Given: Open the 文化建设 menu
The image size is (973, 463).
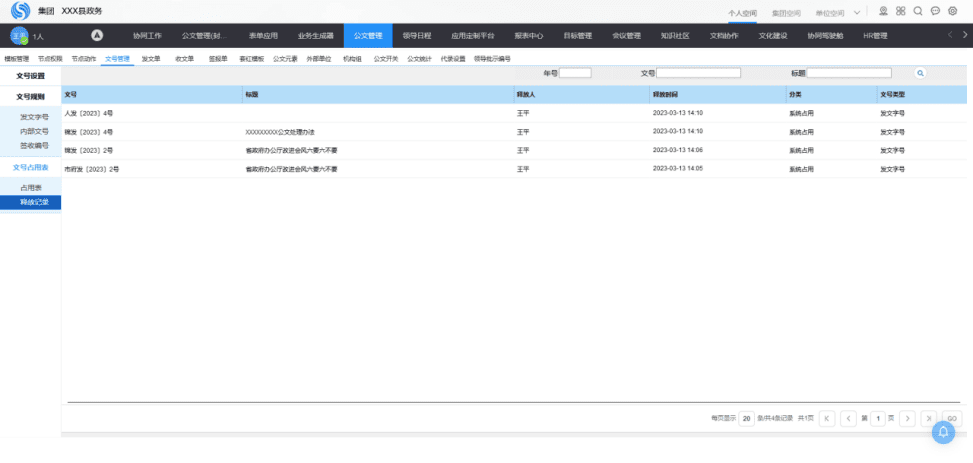Looking at the screenshot, I should pos(773,36).
